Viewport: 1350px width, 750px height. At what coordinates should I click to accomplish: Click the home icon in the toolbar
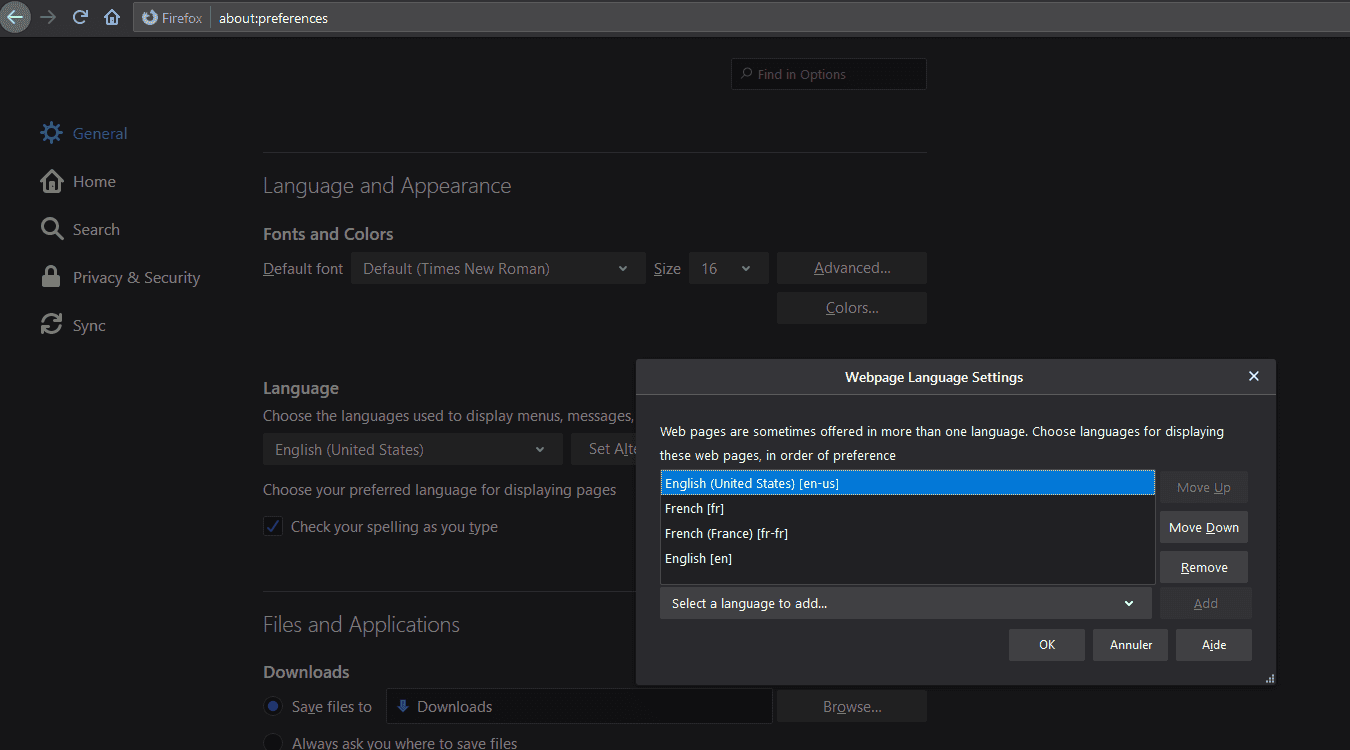click(x=112, y=18)
